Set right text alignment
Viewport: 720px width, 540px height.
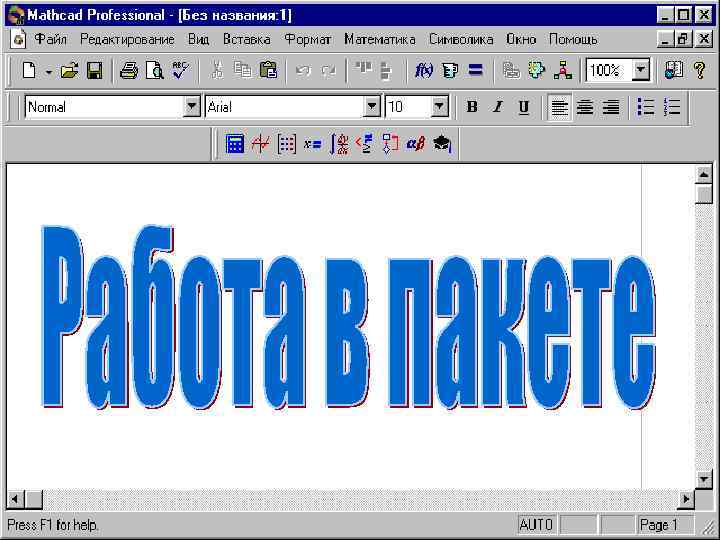click(x=611, y=107)
